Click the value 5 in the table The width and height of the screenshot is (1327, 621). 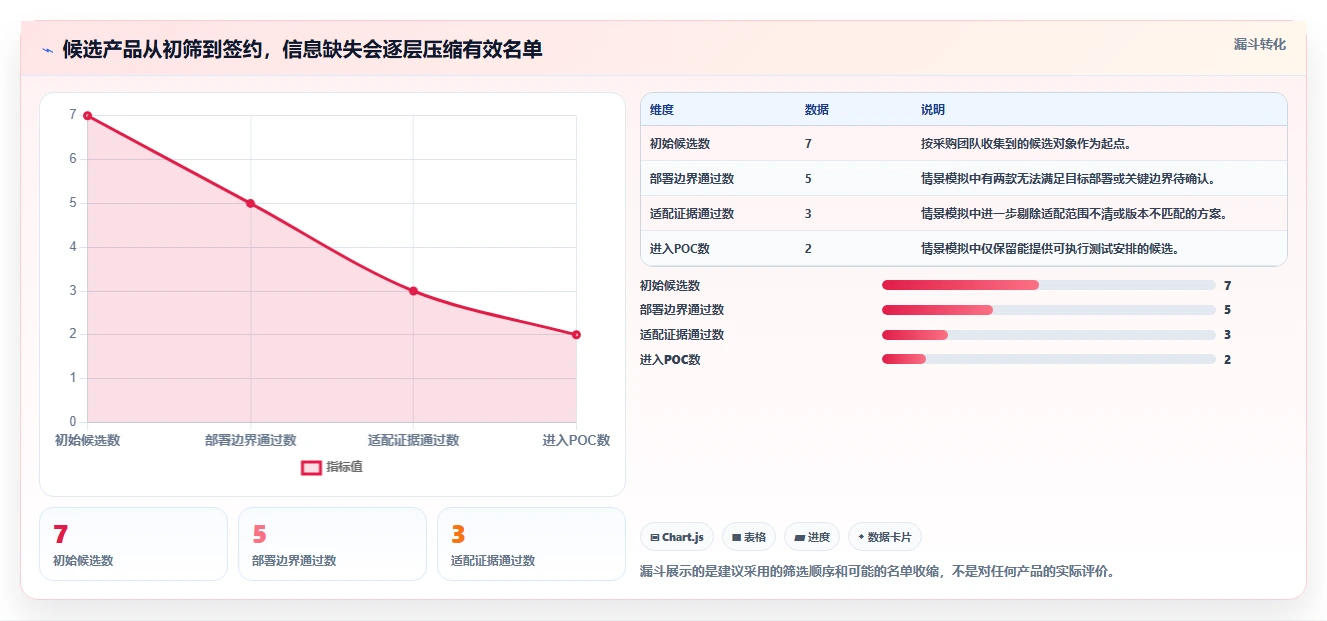808,179
